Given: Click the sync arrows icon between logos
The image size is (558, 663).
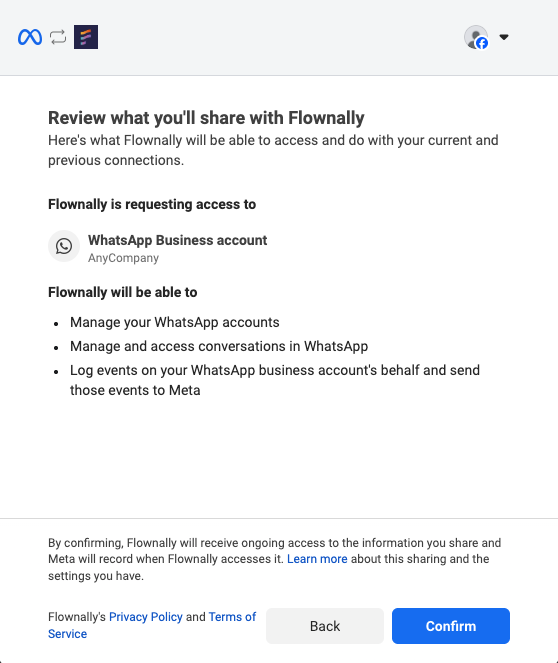Looking at the screenshot, I should [58, 37].
